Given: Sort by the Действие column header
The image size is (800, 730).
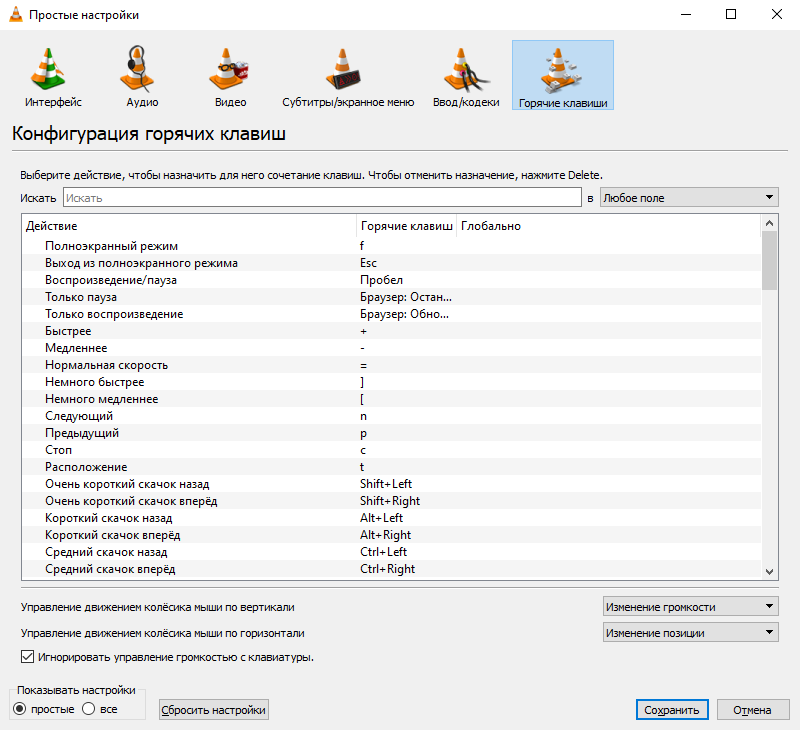Looking at the screenshot, I should pyautogui.click(x=189, y=225).
